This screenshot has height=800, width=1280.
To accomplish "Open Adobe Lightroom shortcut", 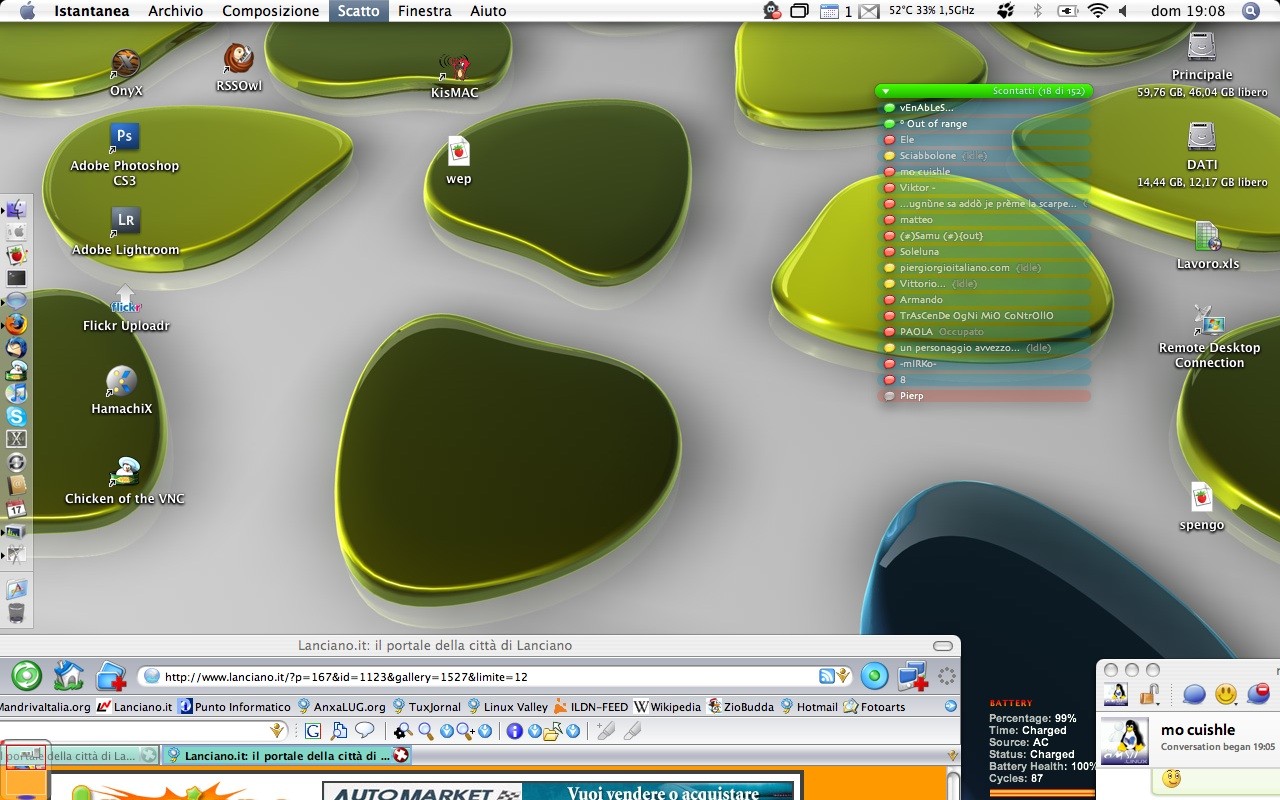I will (x=125, y=221).
